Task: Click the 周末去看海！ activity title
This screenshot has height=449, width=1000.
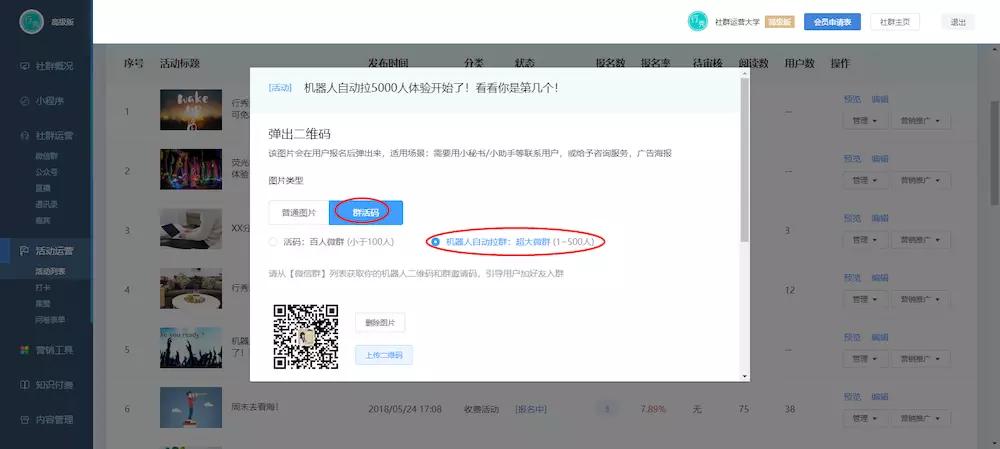Action: pyautogui.click(x=255, y=406)
